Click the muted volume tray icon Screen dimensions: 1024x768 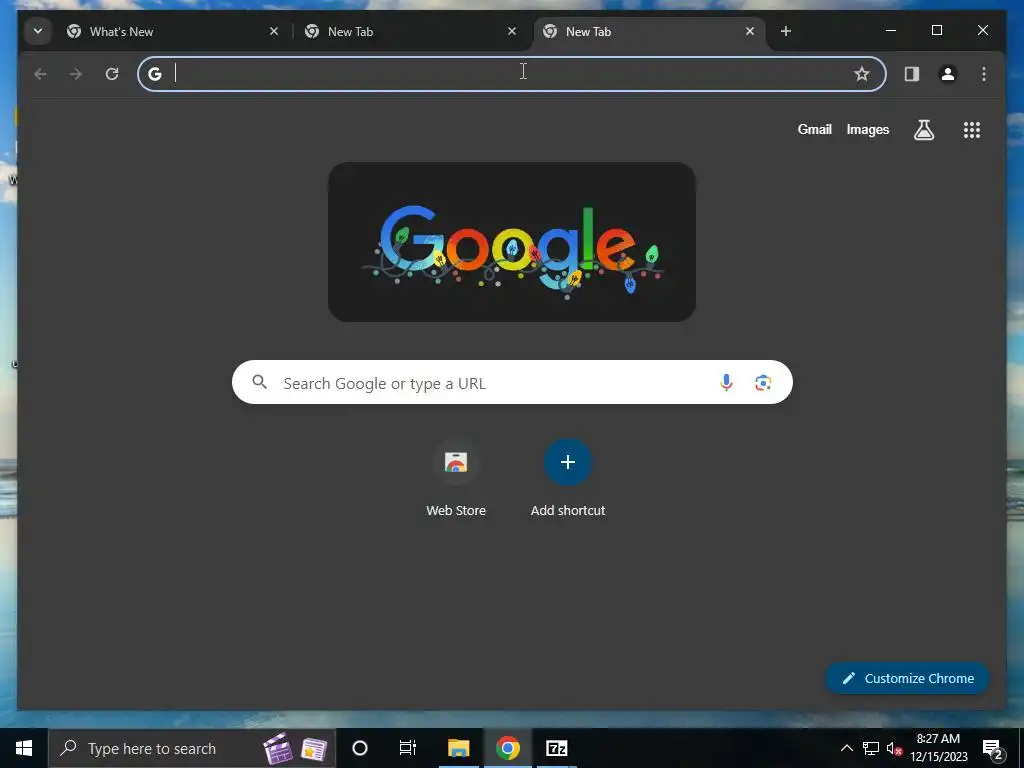click(894, 748)
